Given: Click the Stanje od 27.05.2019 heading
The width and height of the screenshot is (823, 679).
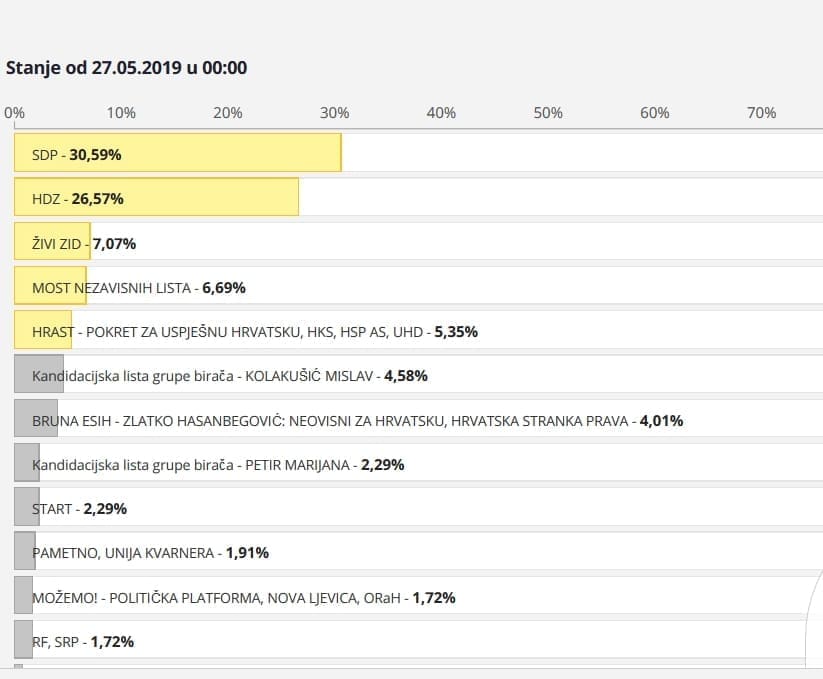Looking at the screenshot, I should tap(127, 68).
